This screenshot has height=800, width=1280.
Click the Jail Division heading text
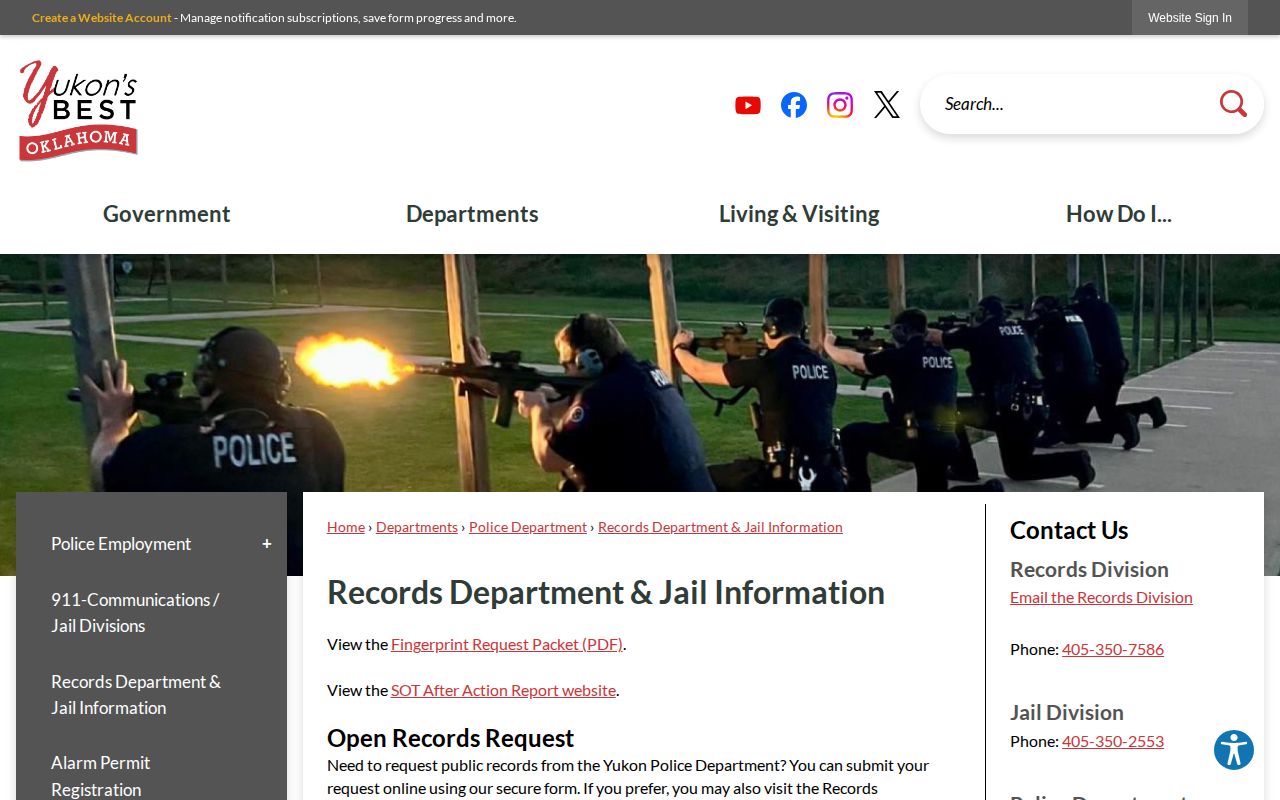(1067, 712)
